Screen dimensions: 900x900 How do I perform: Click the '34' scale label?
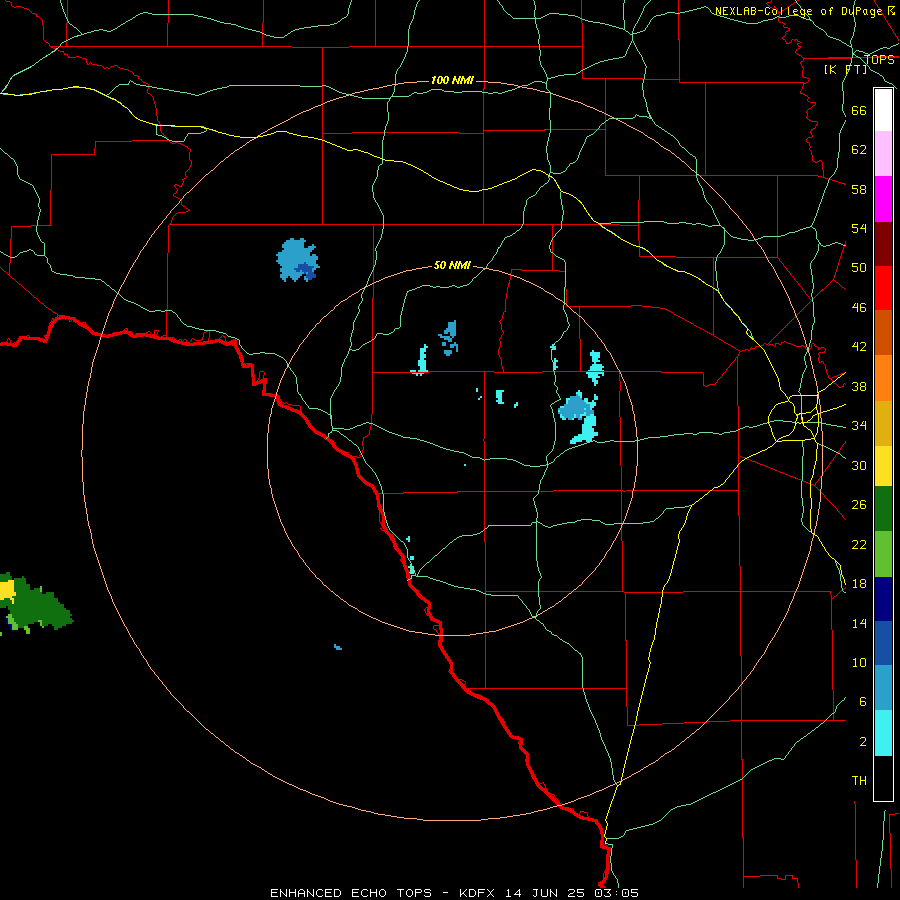click(859, 426)
